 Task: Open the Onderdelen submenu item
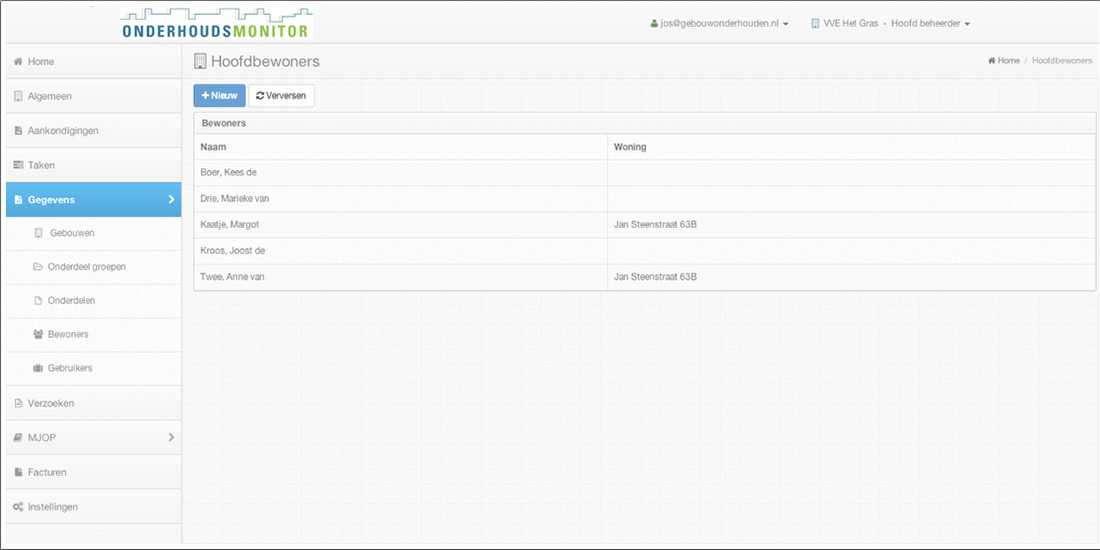[71, 301]
